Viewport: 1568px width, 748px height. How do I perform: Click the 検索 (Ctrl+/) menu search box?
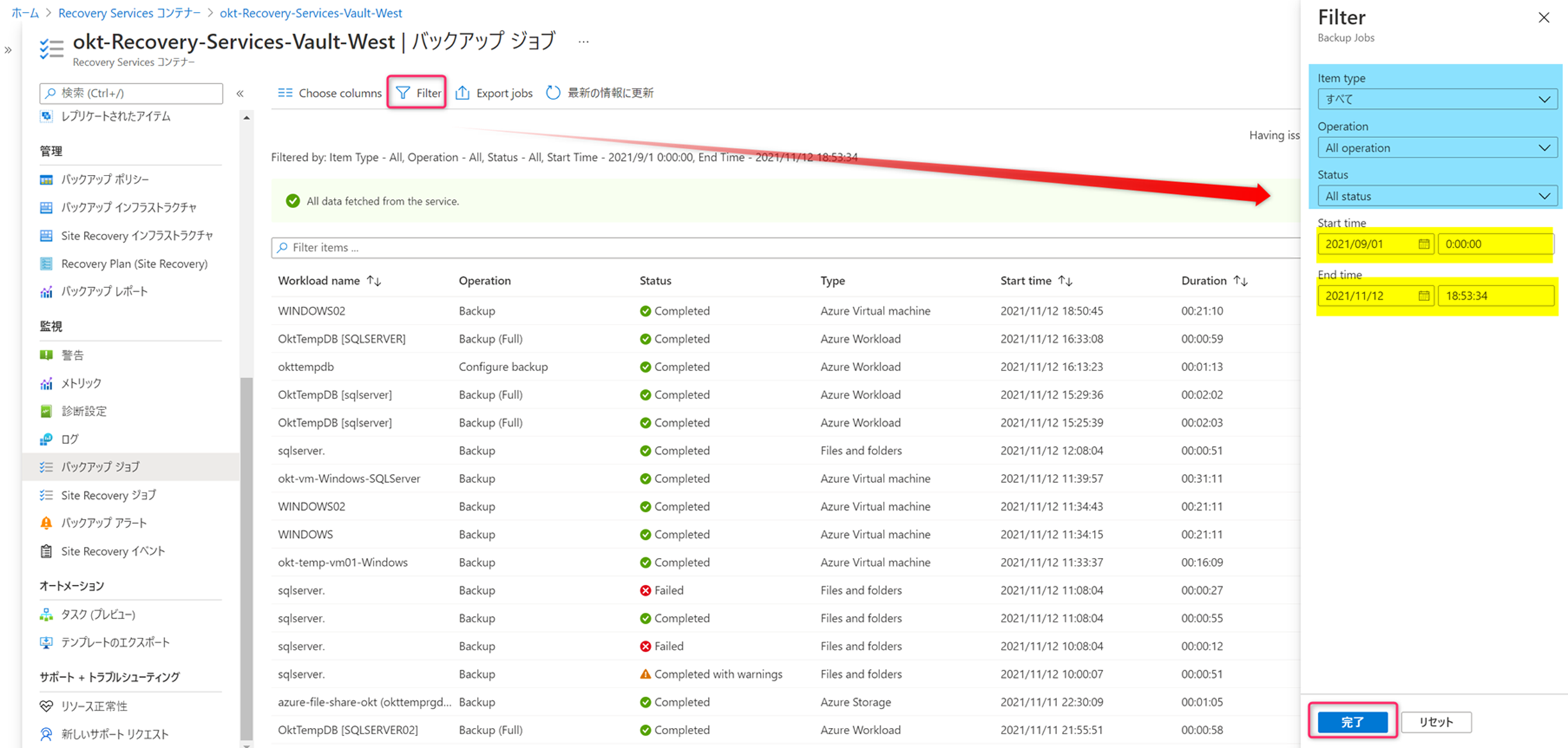pyautogui.click(x=131, y=93)
